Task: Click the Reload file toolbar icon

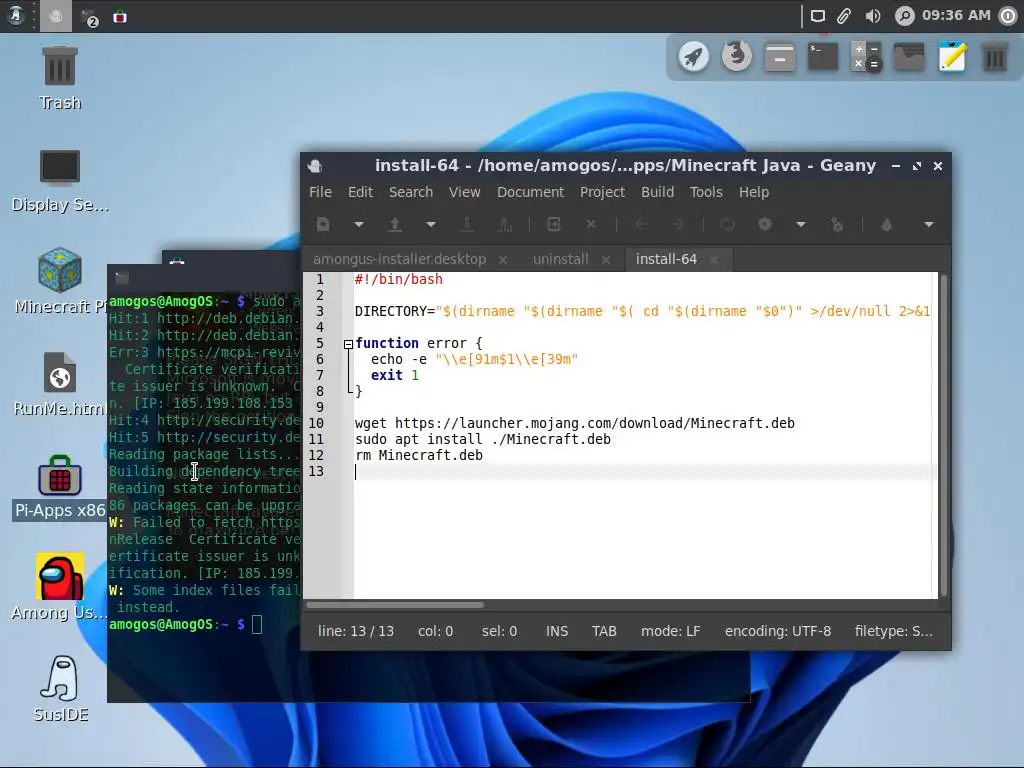Action: [553, 225]
